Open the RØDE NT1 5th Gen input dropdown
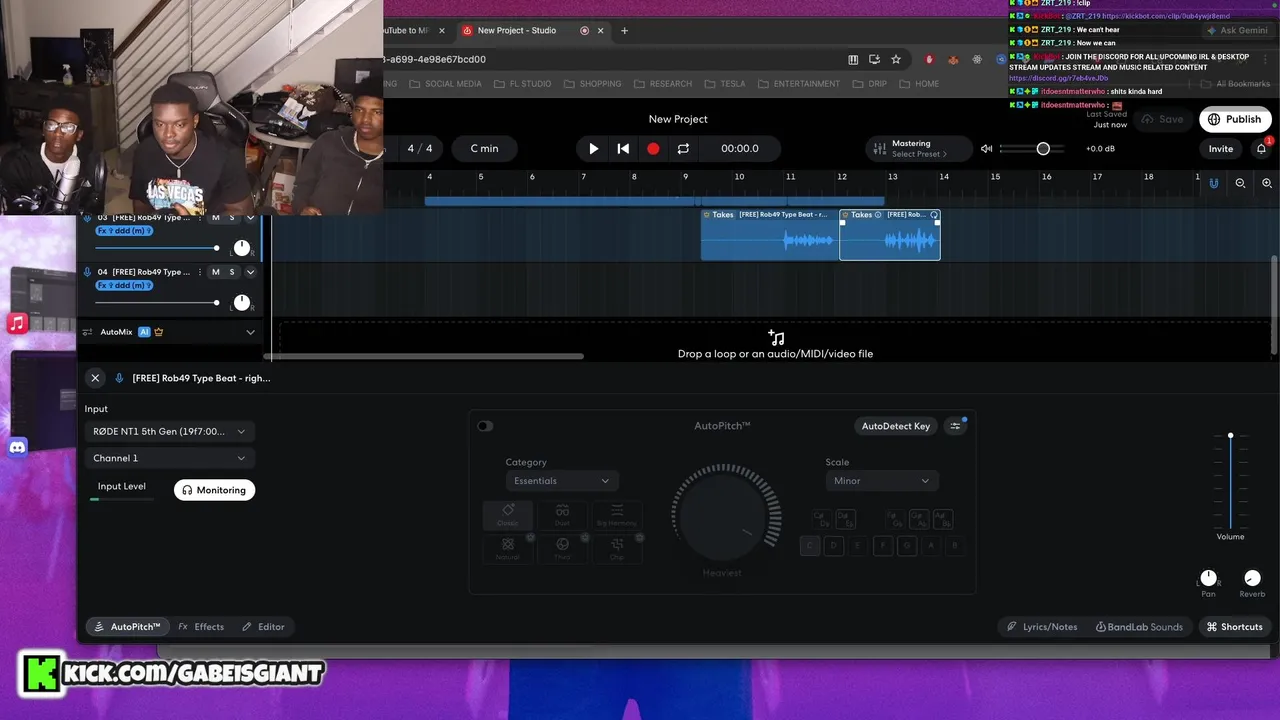Screen dimensions: 1280x720 169,431
